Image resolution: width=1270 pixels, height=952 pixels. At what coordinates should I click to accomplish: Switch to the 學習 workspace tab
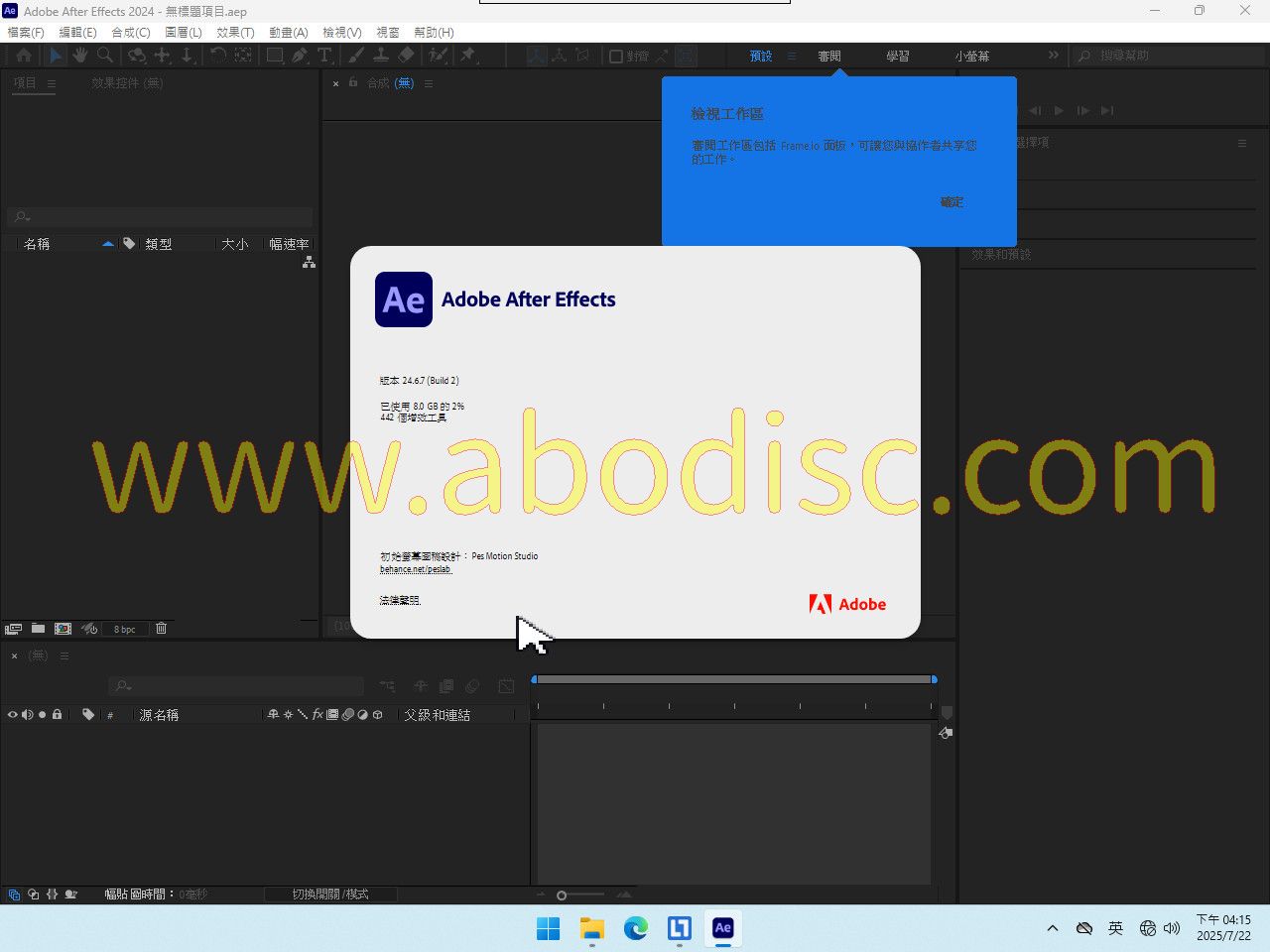pyautogui.click(x=898, y=57)
